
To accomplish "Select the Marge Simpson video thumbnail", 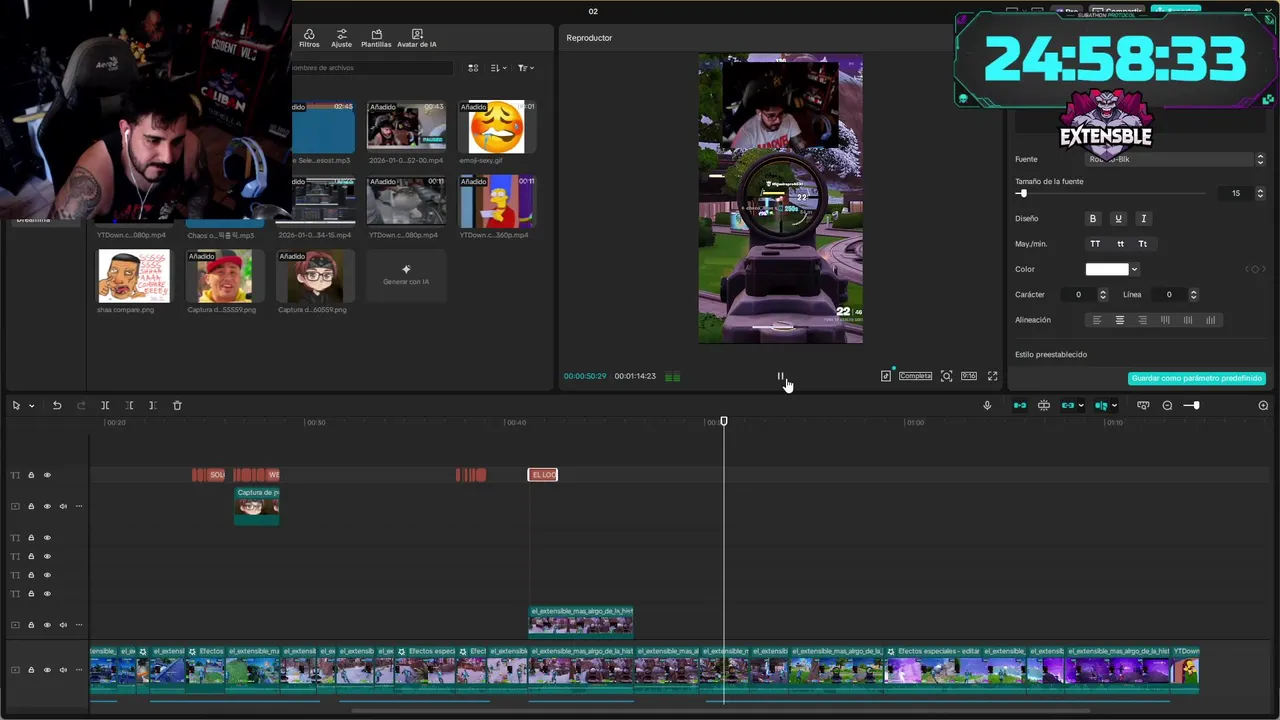I will coord(497,201).
